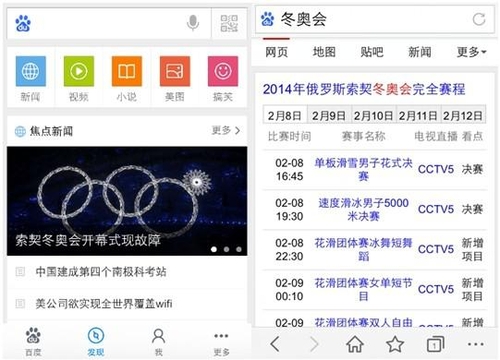Click time cell 02-08 16:45
The height and width of the screenshot is (360, 500).
pos(290,169)
